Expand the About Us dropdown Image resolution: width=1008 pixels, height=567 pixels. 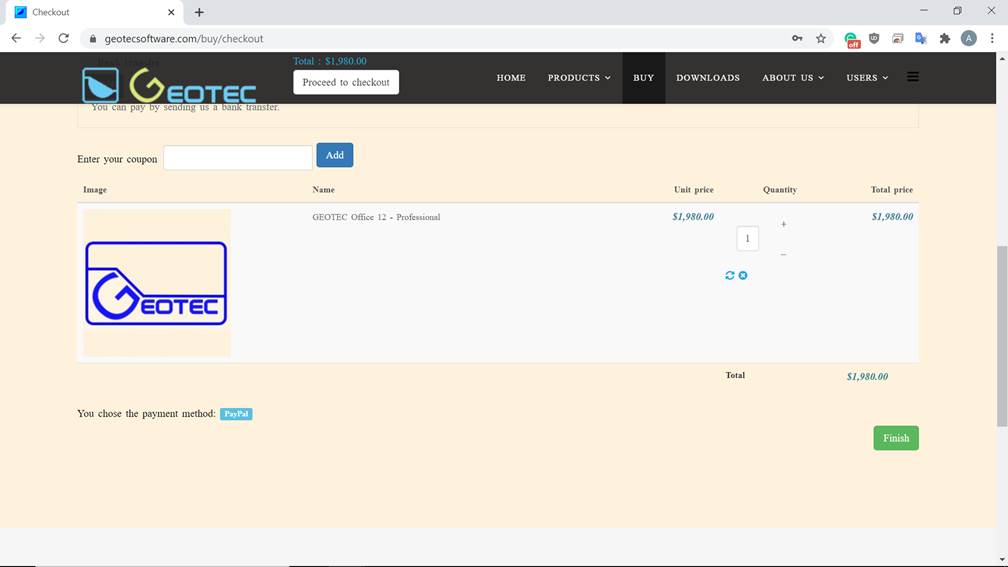pos(793,78)
